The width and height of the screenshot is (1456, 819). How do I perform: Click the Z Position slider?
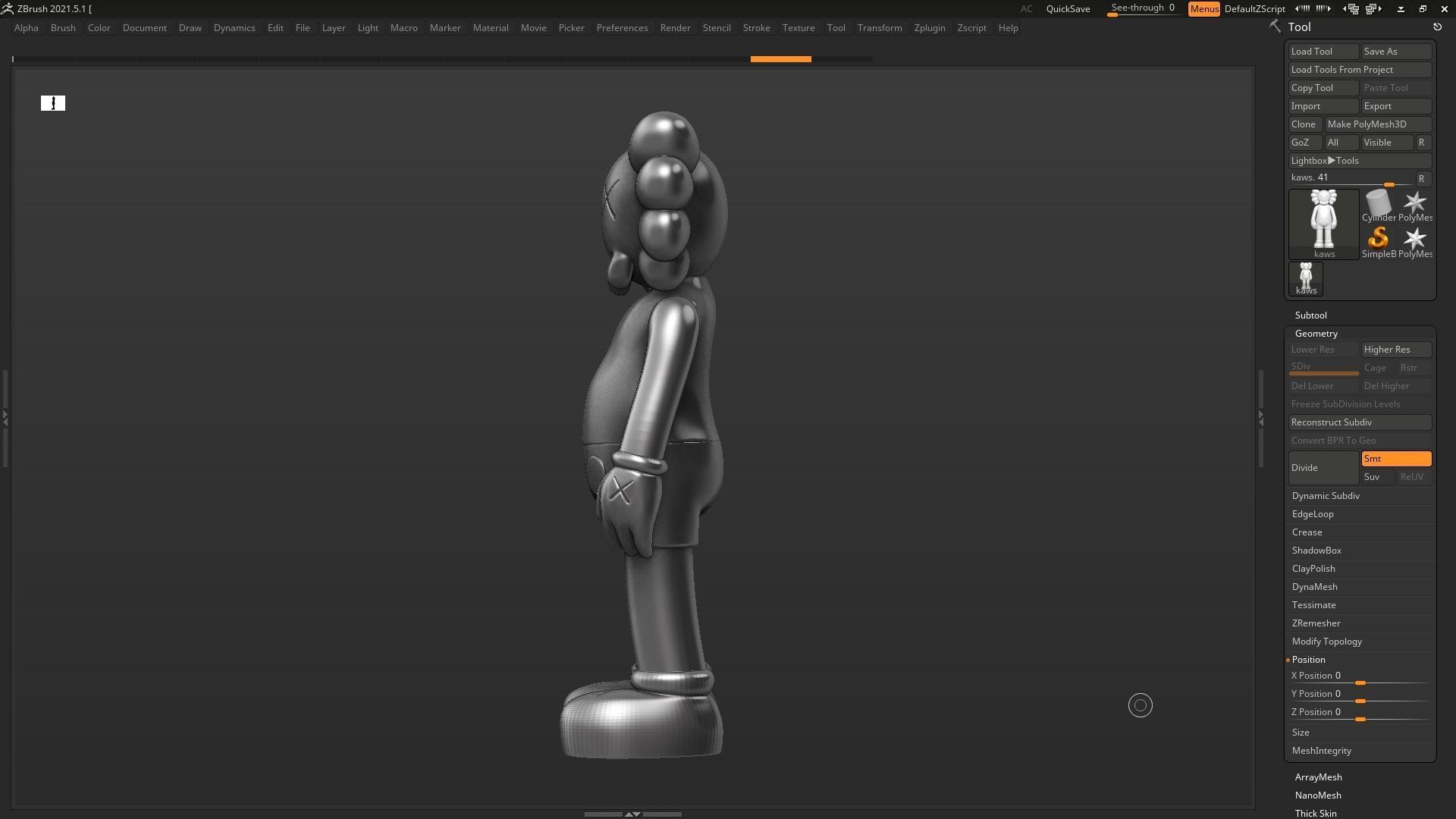[1360, 714]
